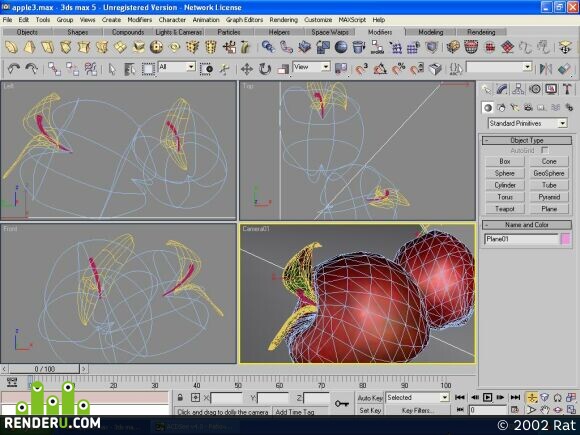Switch to the Lights & Cameras tab

click(179, 32)
